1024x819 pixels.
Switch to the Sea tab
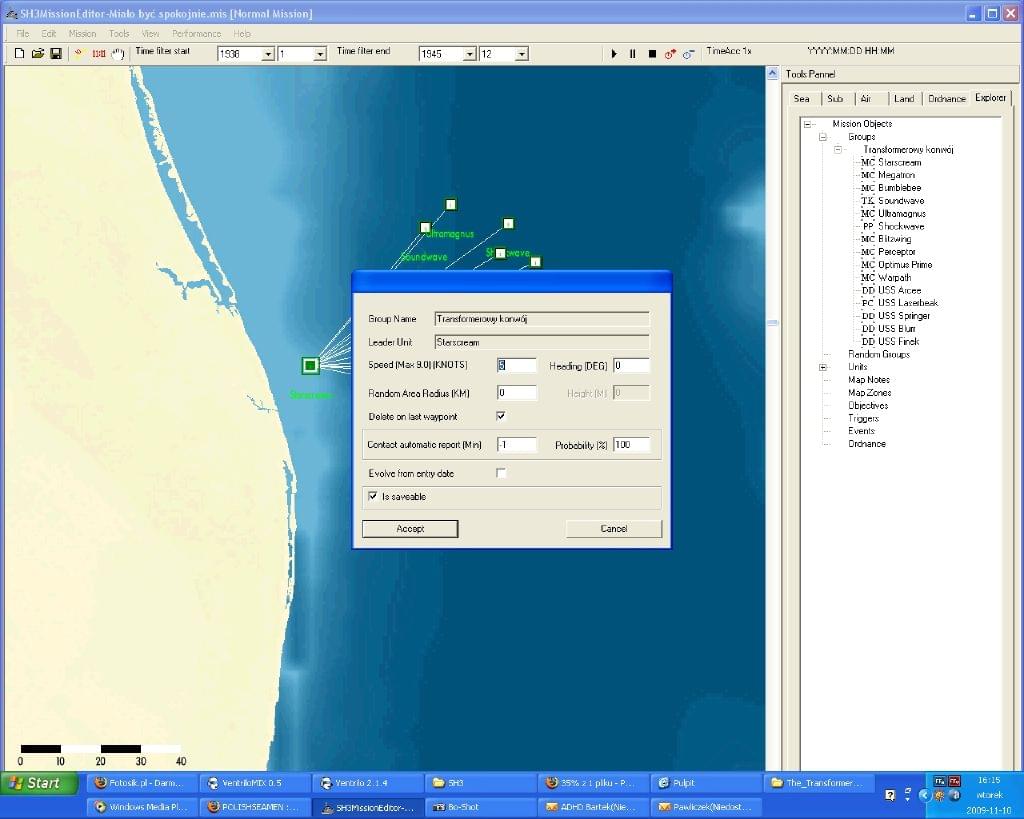click(x=802, y=99)
